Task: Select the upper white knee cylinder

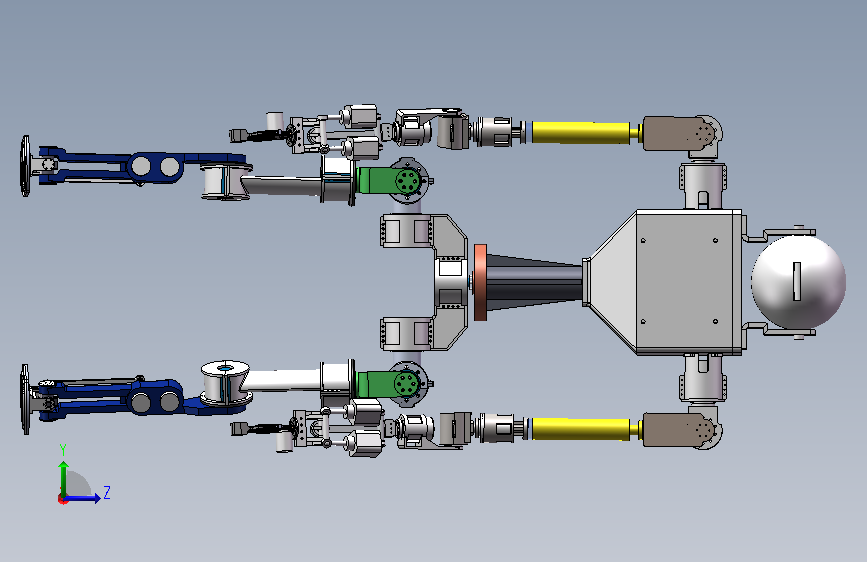Action: pyautogui.click(x=224, y=181)
